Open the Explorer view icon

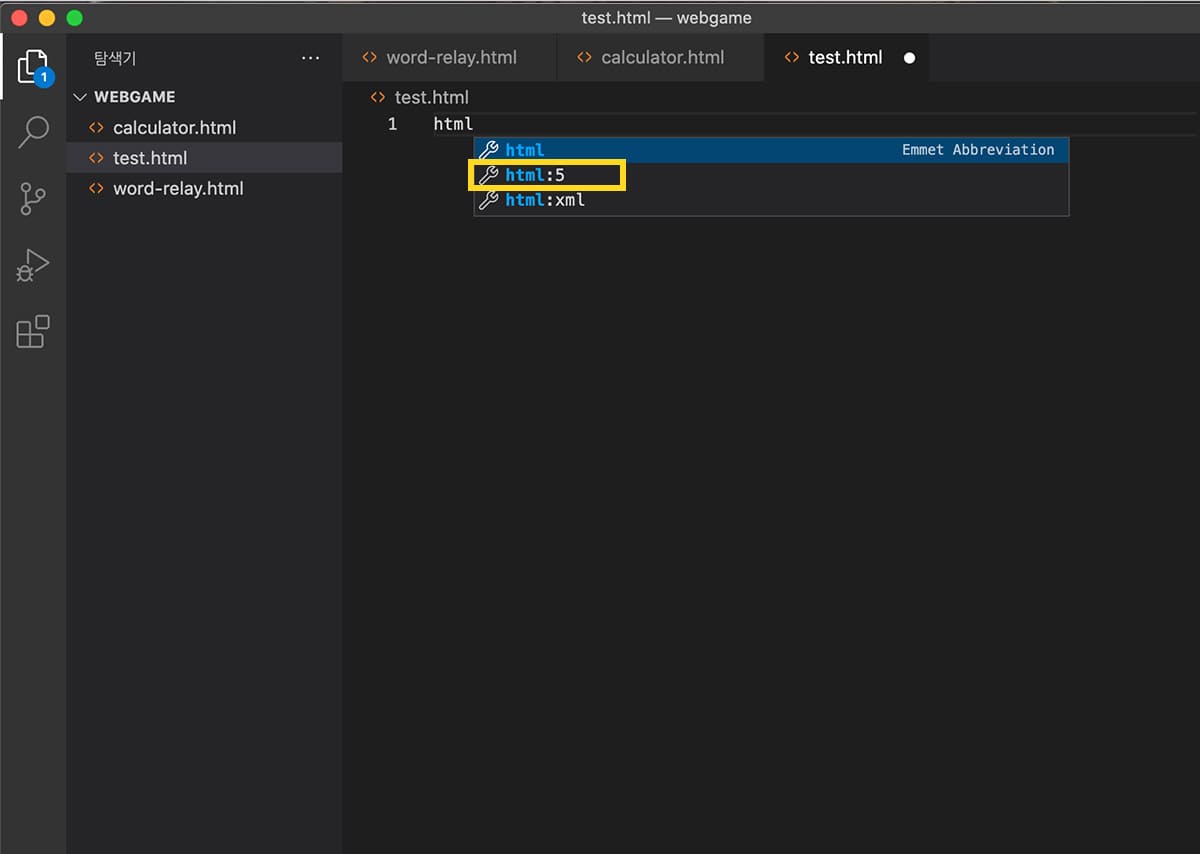tap(33, 67)
